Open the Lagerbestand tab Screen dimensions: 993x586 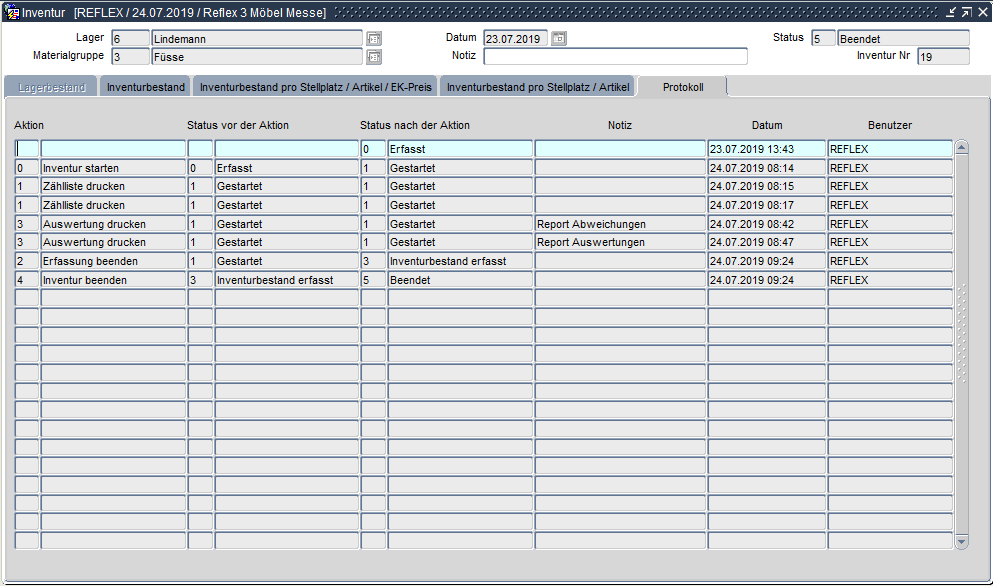51,88
